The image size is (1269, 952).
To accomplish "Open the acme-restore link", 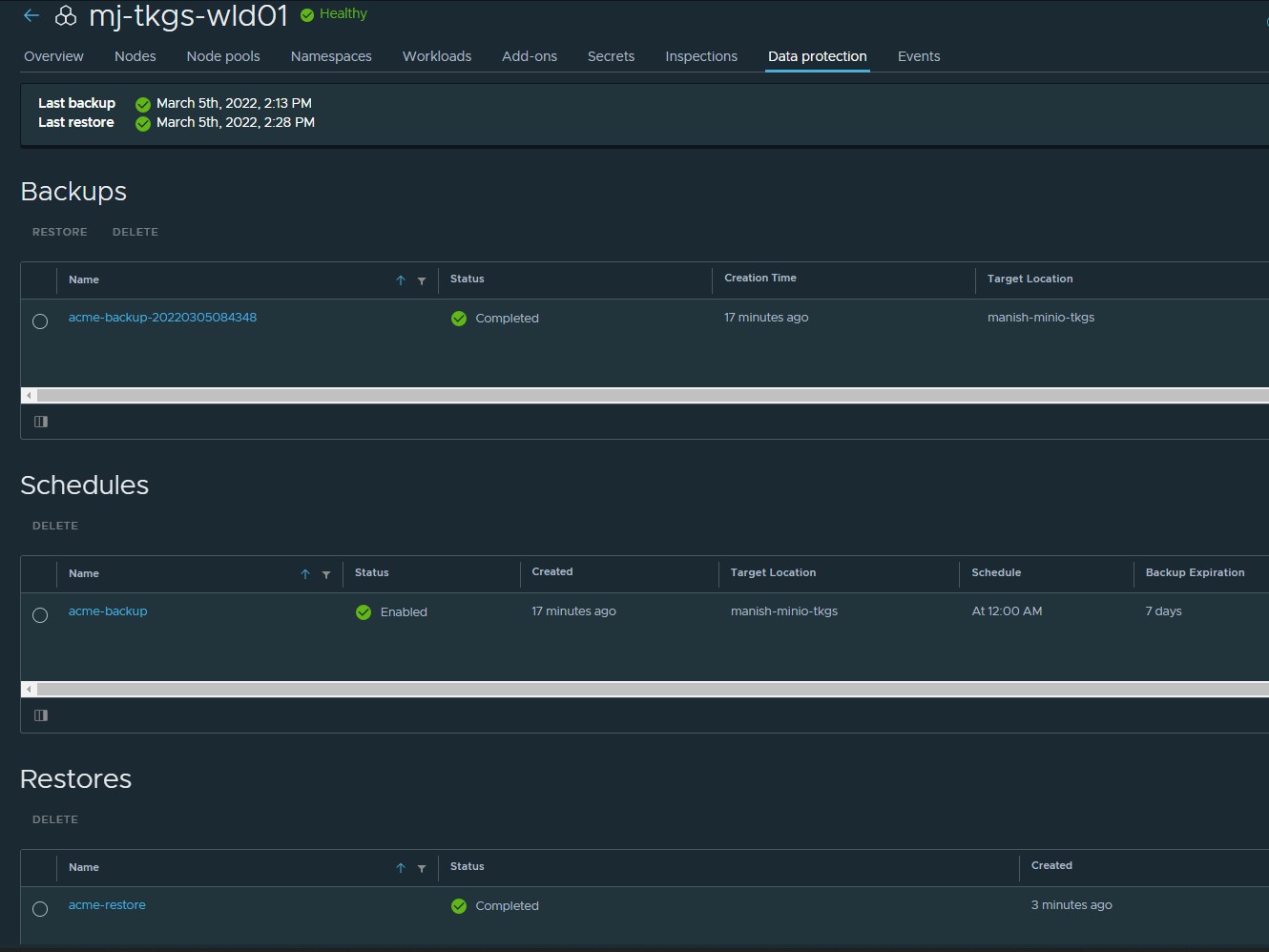I will point(107,905).
